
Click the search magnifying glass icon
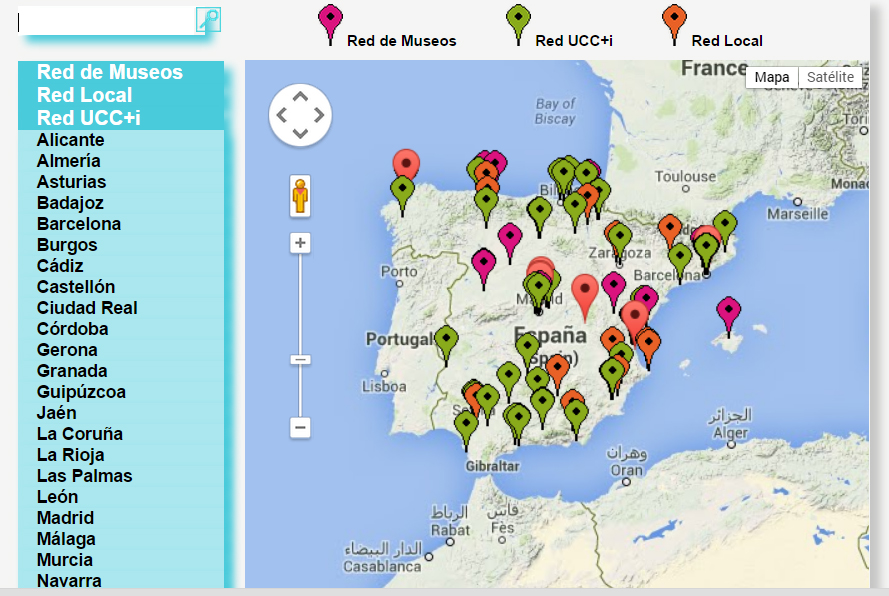coord(206,20)
